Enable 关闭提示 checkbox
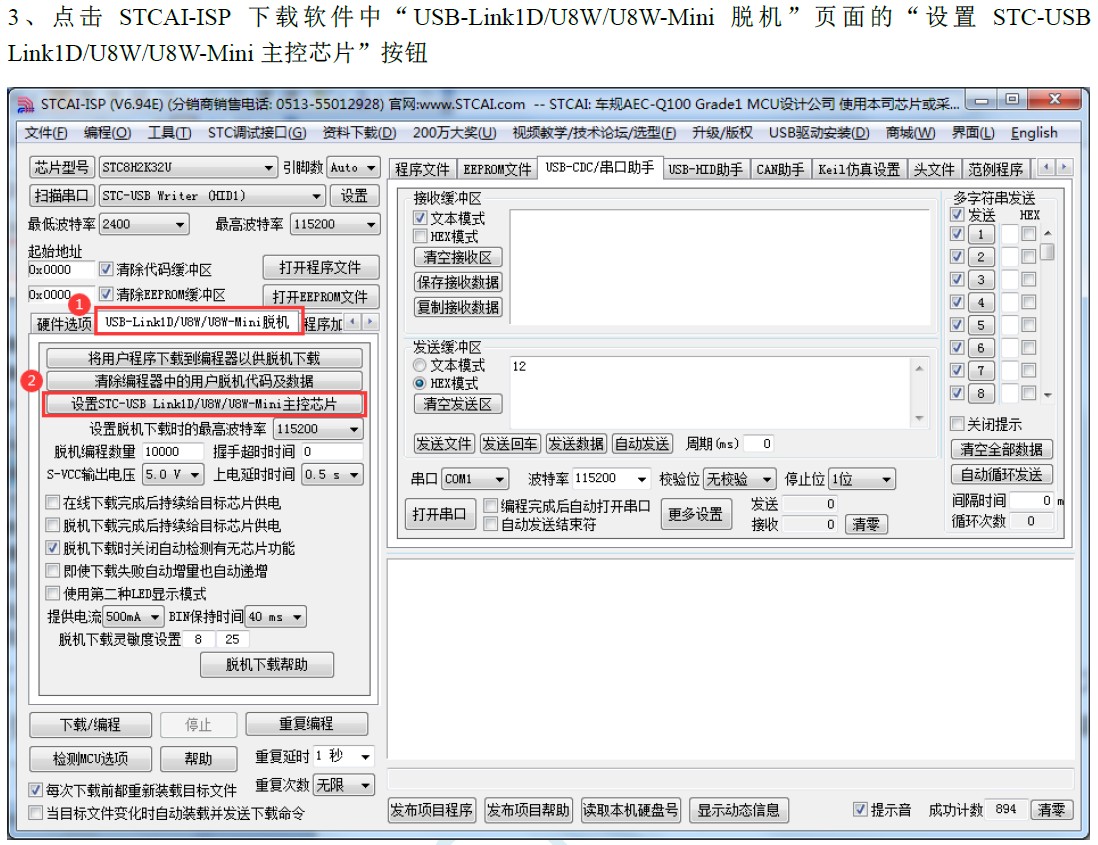 (957, 424)
